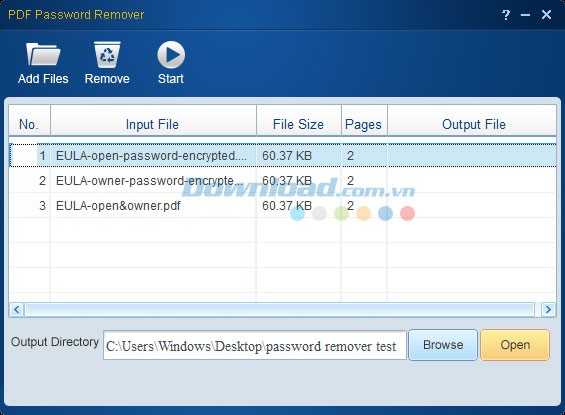The width and height of the screenshot is (565, 415).
Task: Click the Remove text label
Action: tap(107, 79)
